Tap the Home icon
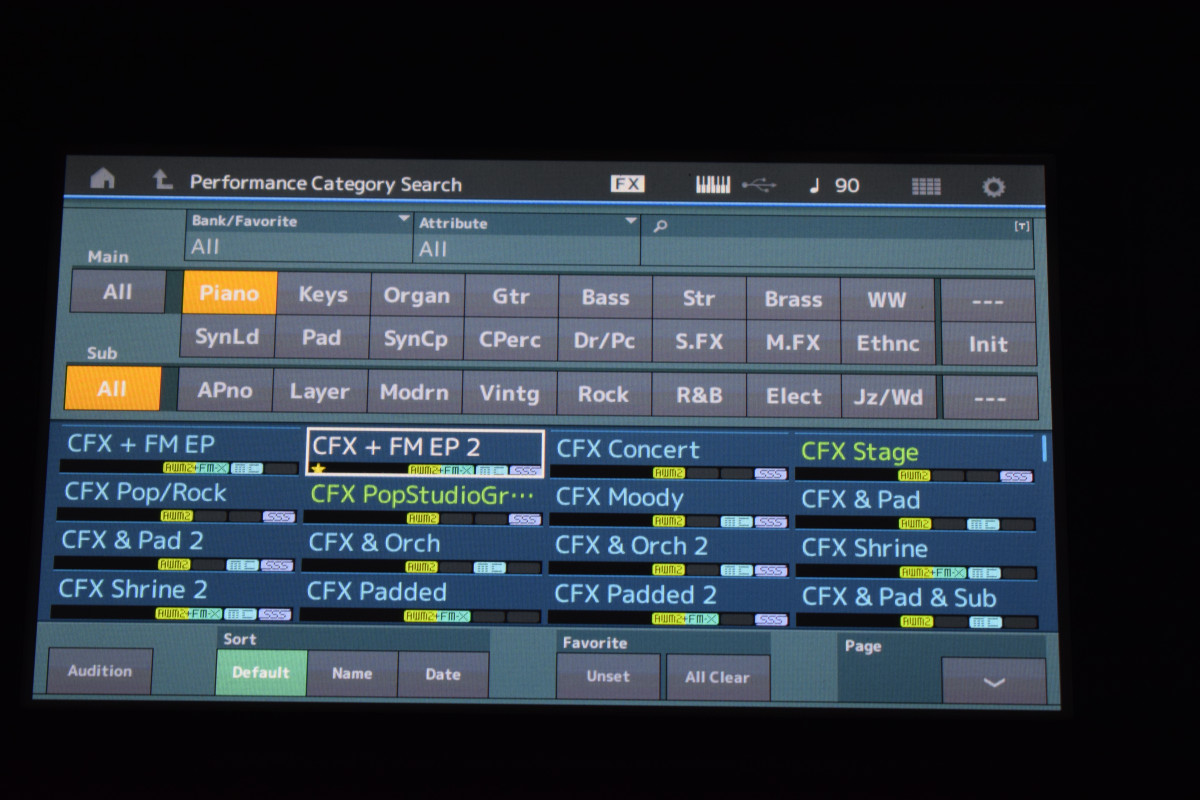The height and width of the screenshot is (800, 1200). pos(102,180)
